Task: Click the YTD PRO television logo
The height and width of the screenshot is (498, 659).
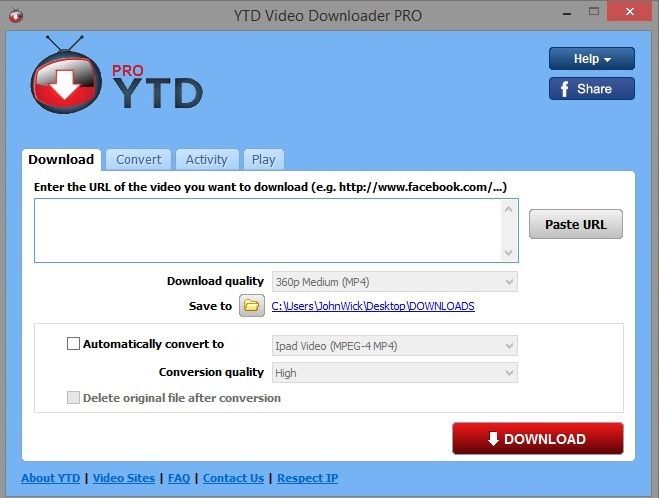Action: [66, 76]
